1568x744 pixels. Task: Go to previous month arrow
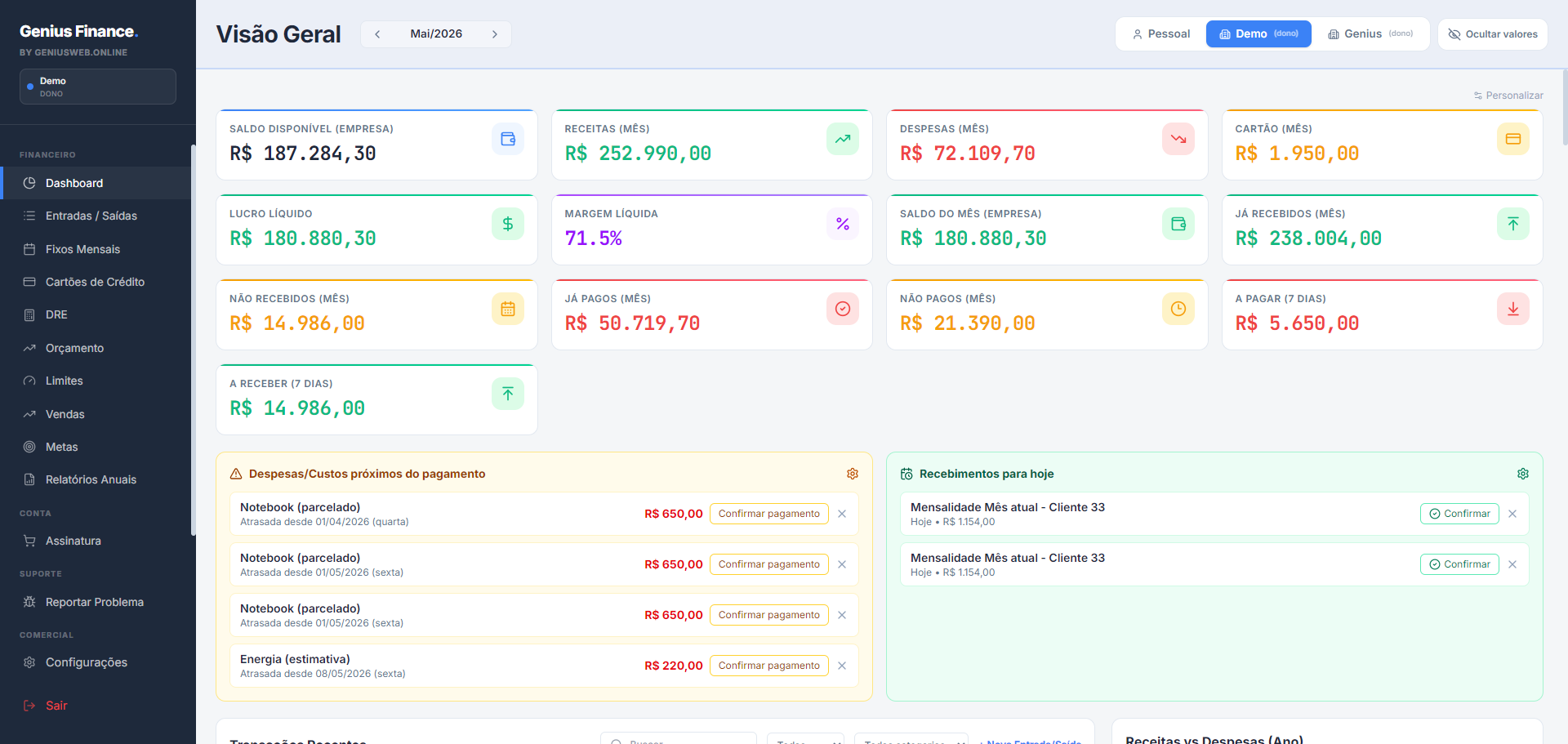click(x=377, y=34)
